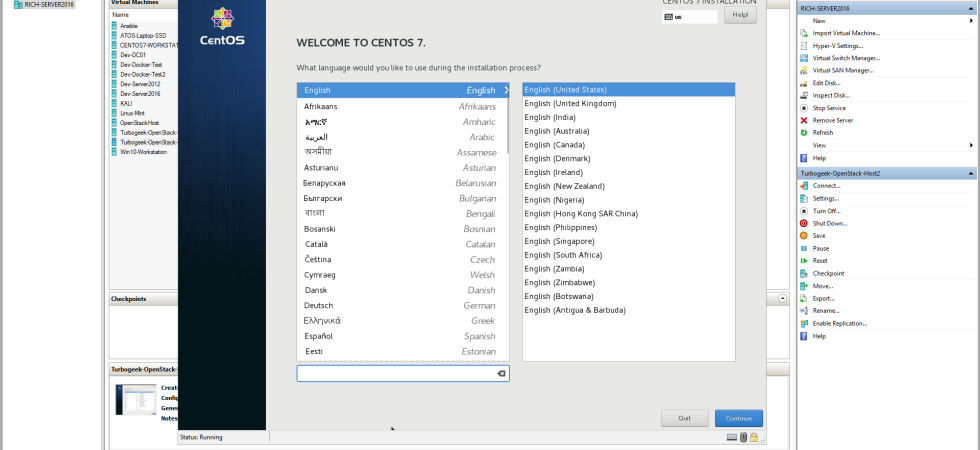Image resolution: width=980 pixels, height=450 pixels.
Task: Click Continue in CentOS installer
Action: point(739,418)
